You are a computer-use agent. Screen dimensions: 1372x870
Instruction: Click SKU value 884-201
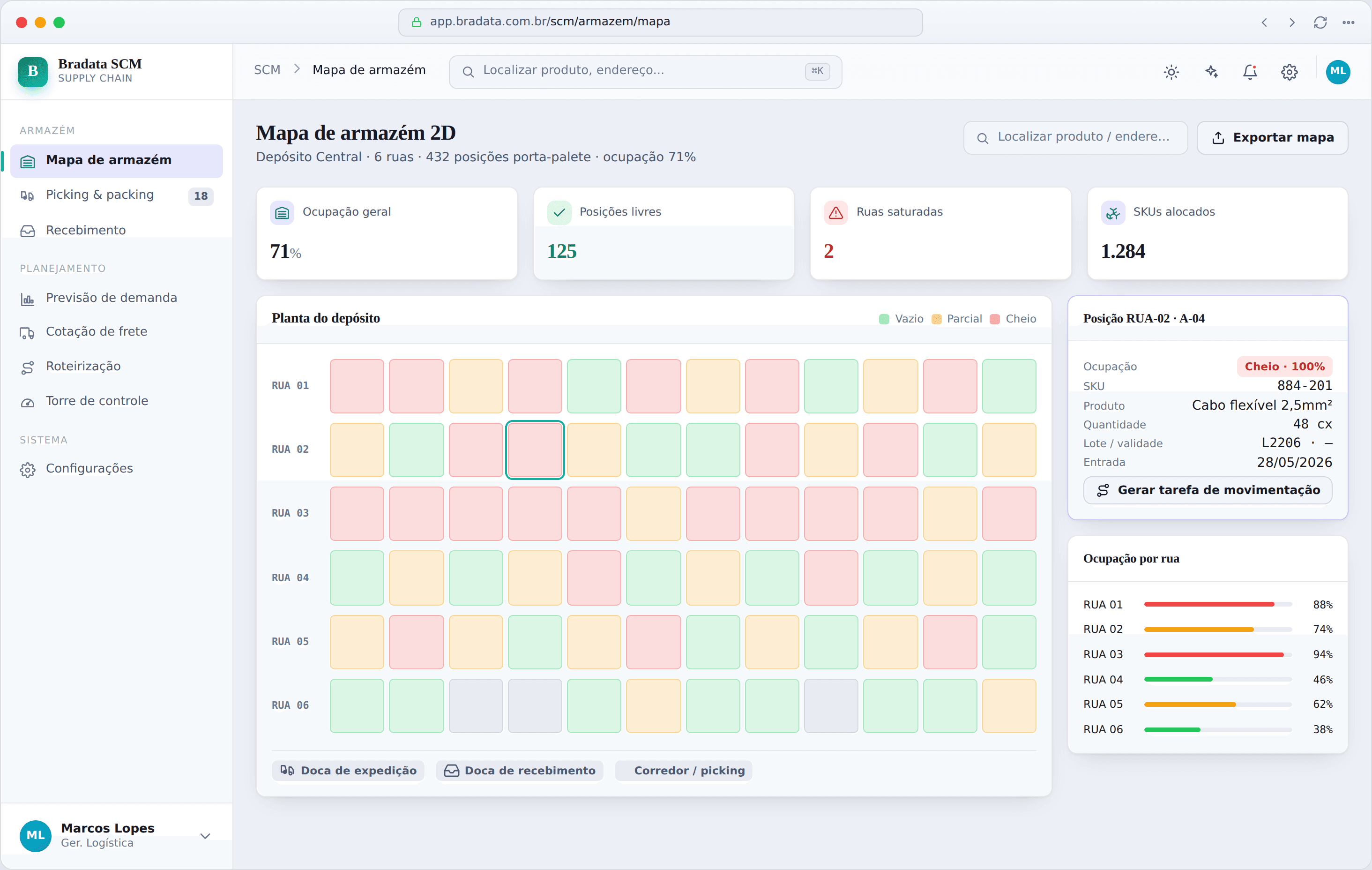(x=1304, y=386)
